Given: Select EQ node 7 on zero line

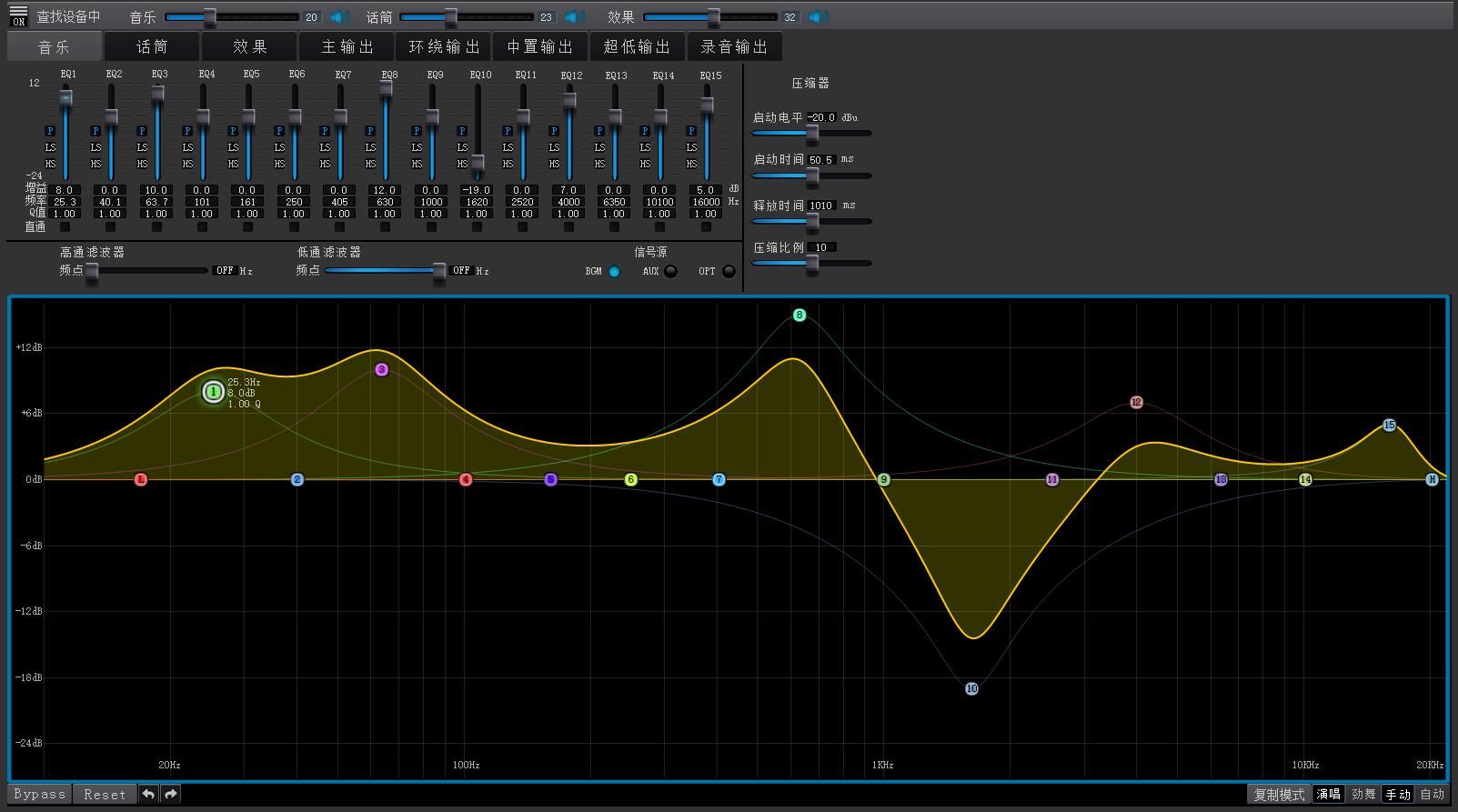Looking at the screenshot, I should tap(719, 479).
